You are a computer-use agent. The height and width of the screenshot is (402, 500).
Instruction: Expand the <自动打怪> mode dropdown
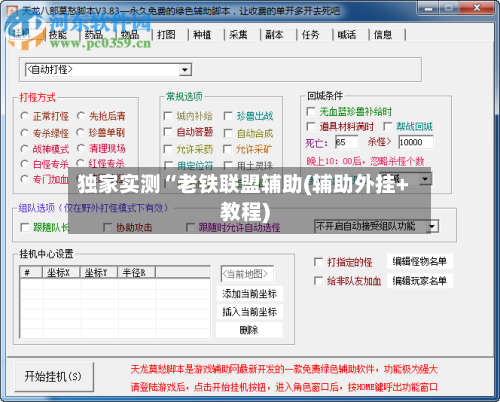pyautogui.click(x=185, y=70)
